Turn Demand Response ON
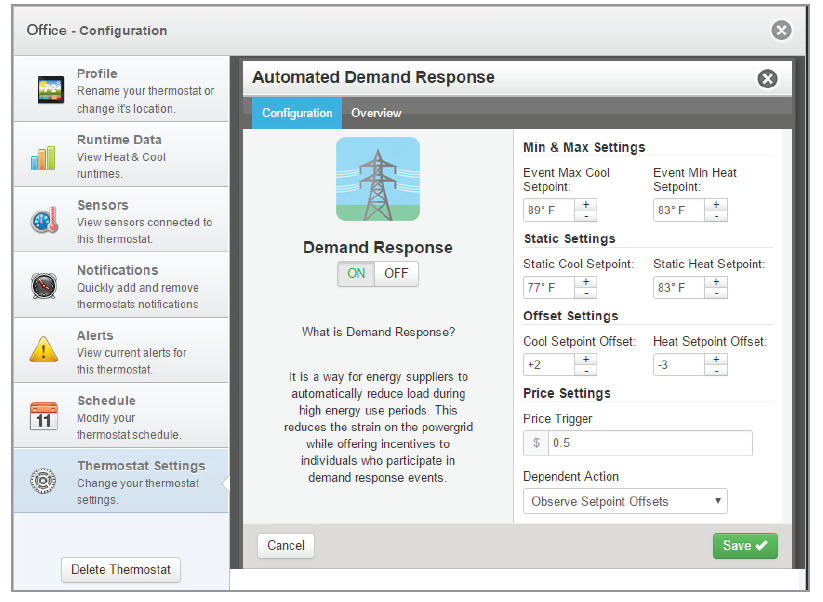The height and width of the screenshot is (602, 823). [356, 273]
